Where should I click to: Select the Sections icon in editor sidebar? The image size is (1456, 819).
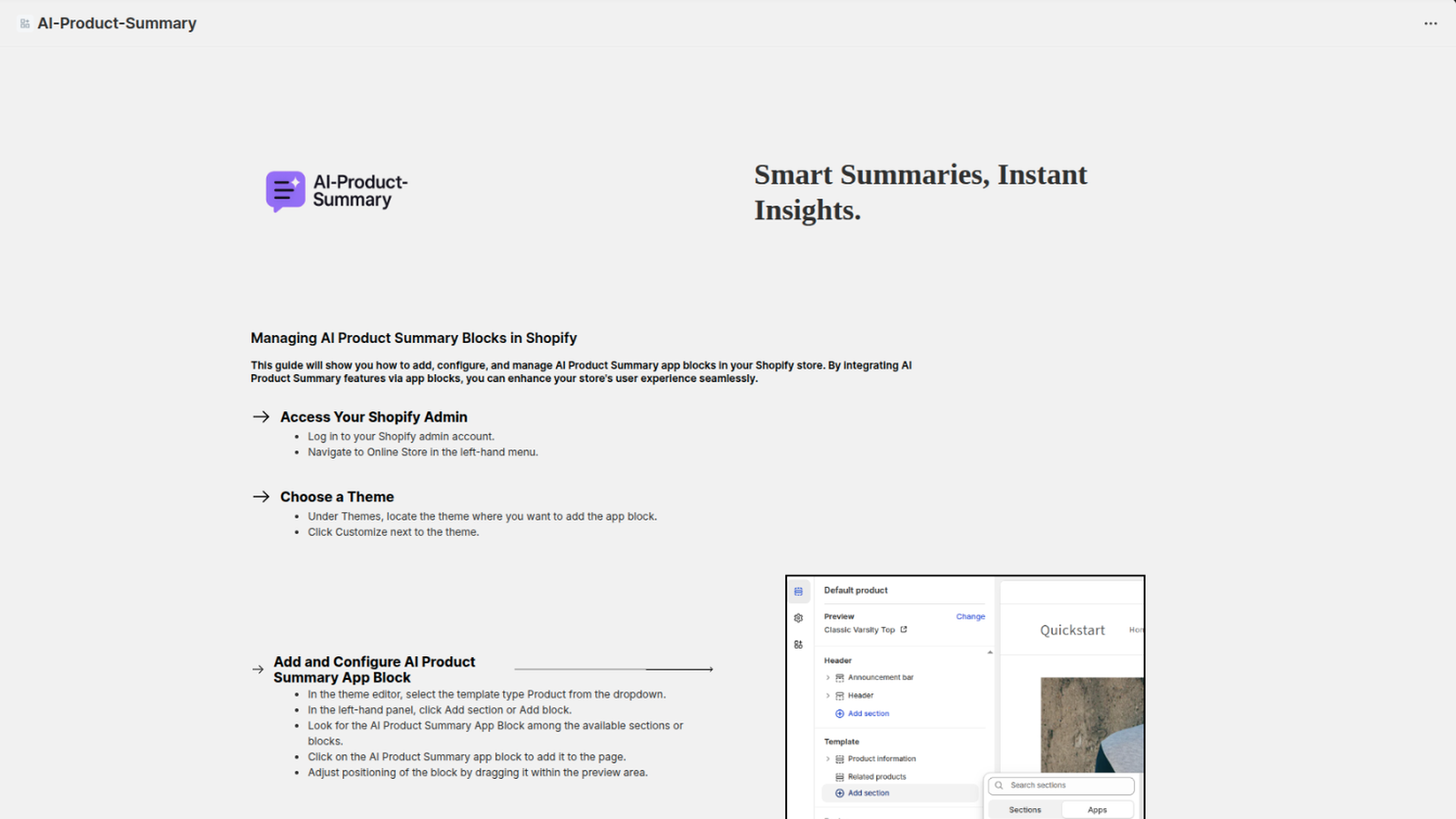tap(798, 591)
